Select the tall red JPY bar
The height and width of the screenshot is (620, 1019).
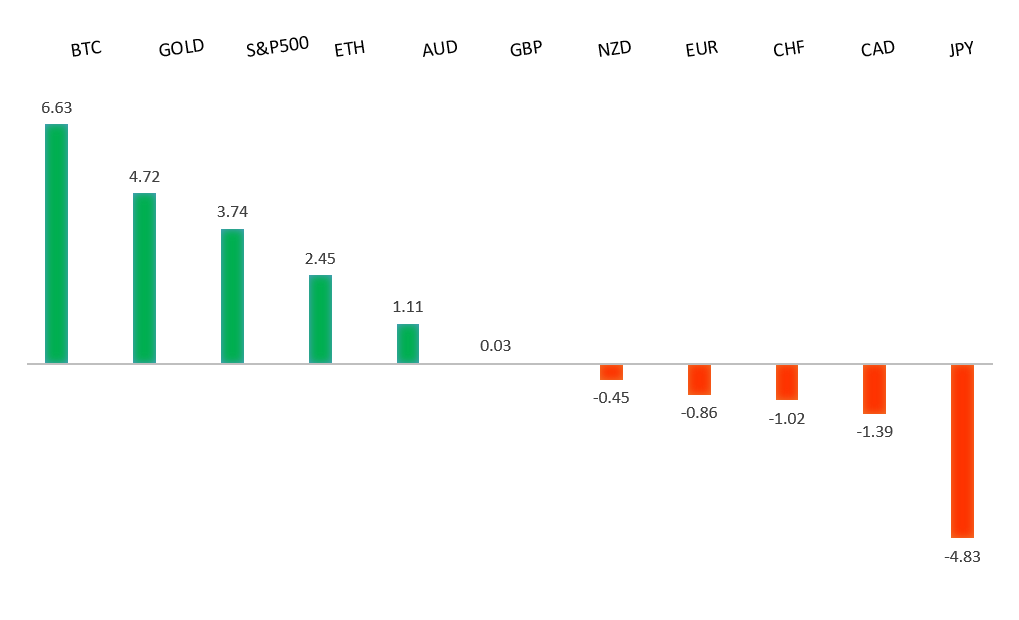pos(962,451)
